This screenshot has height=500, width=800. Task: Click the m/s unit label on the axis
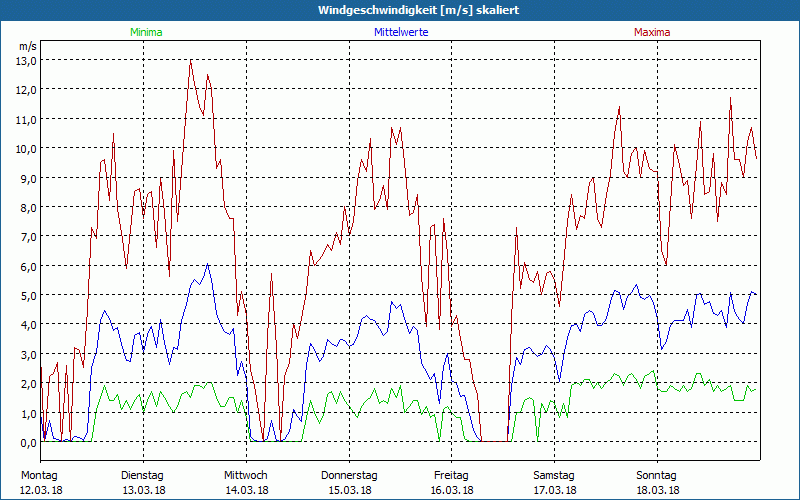(x=28, y=46)
